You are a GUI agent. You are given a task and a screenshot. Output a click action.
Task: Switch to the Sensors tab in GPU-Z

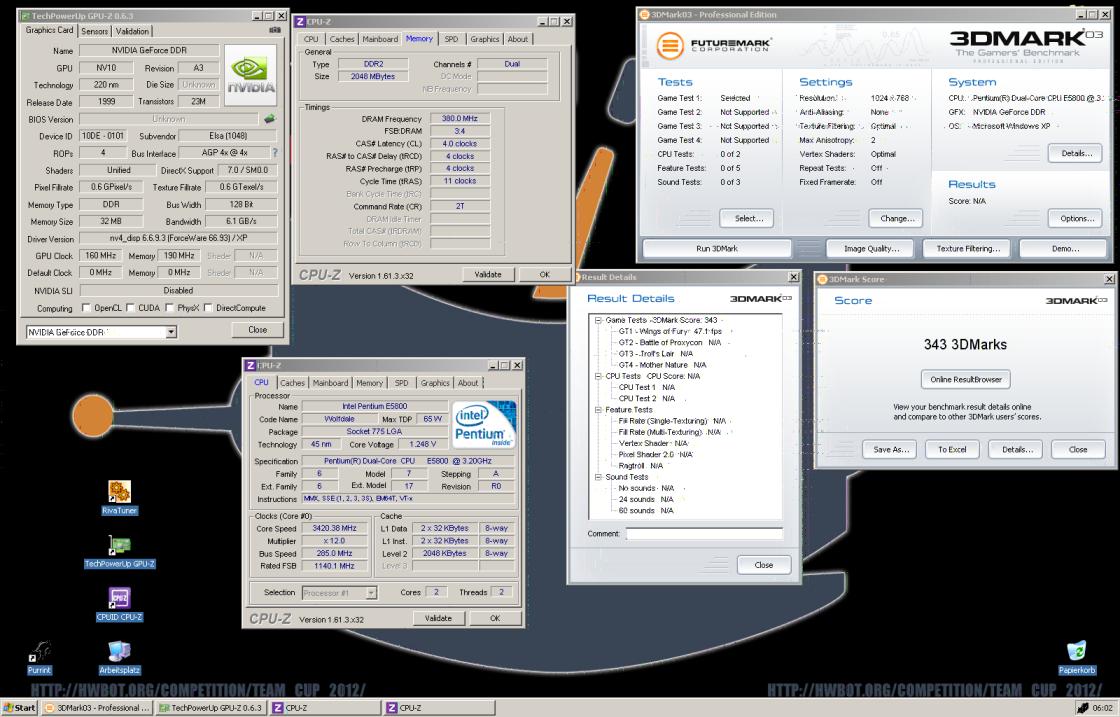(x=94, y=31)
